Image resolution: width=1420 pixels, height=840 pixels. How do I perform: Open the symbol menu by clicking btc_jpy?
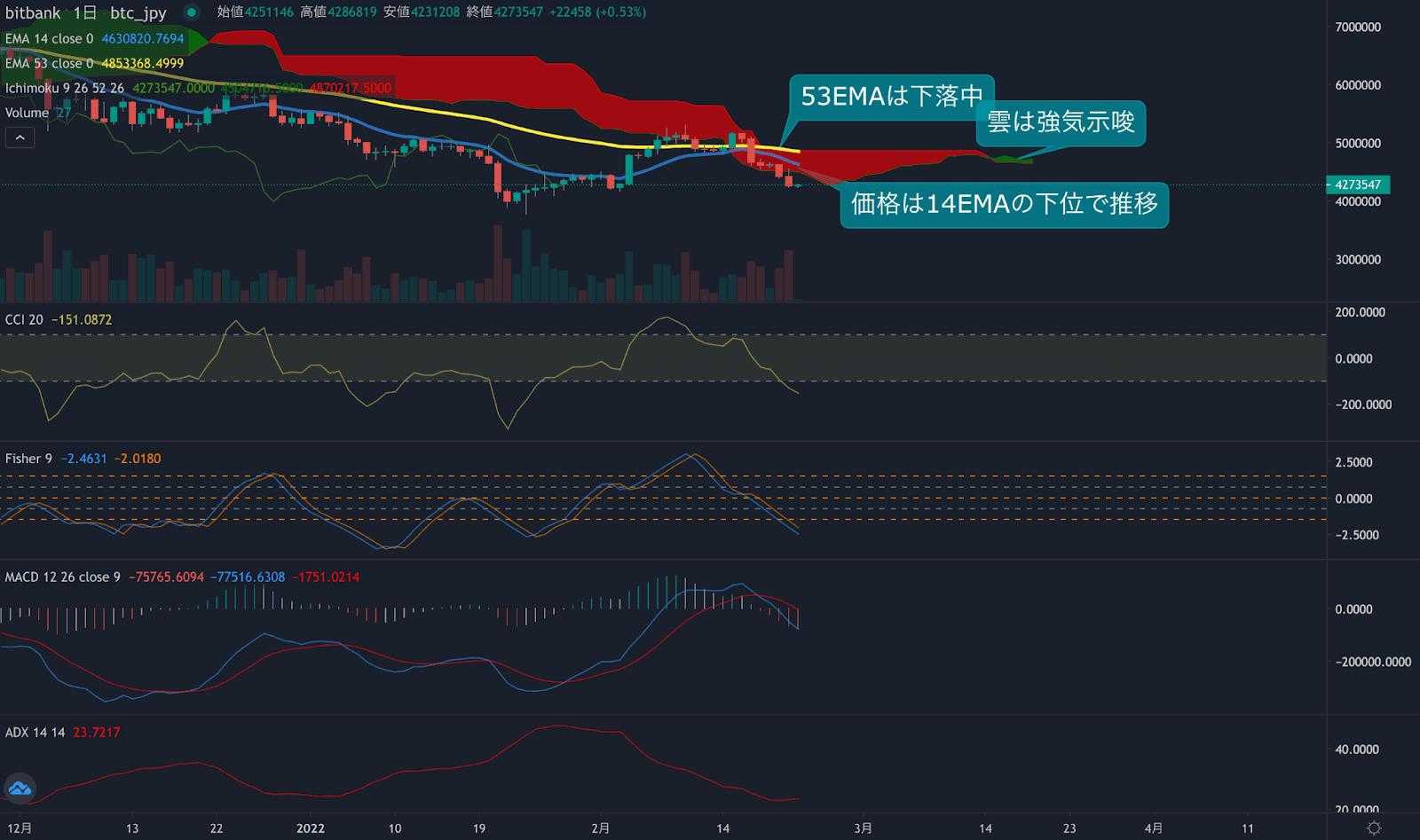click(139, 13)
